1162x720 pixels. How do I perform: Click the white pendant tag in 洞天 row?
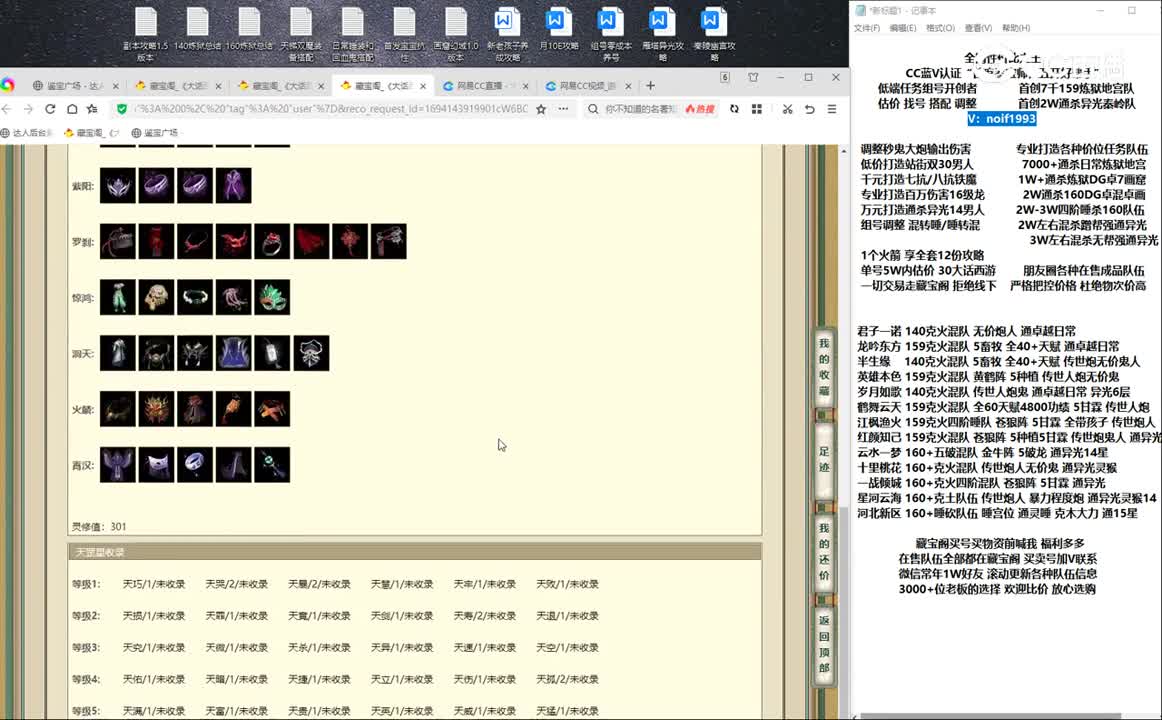point(272,353)
